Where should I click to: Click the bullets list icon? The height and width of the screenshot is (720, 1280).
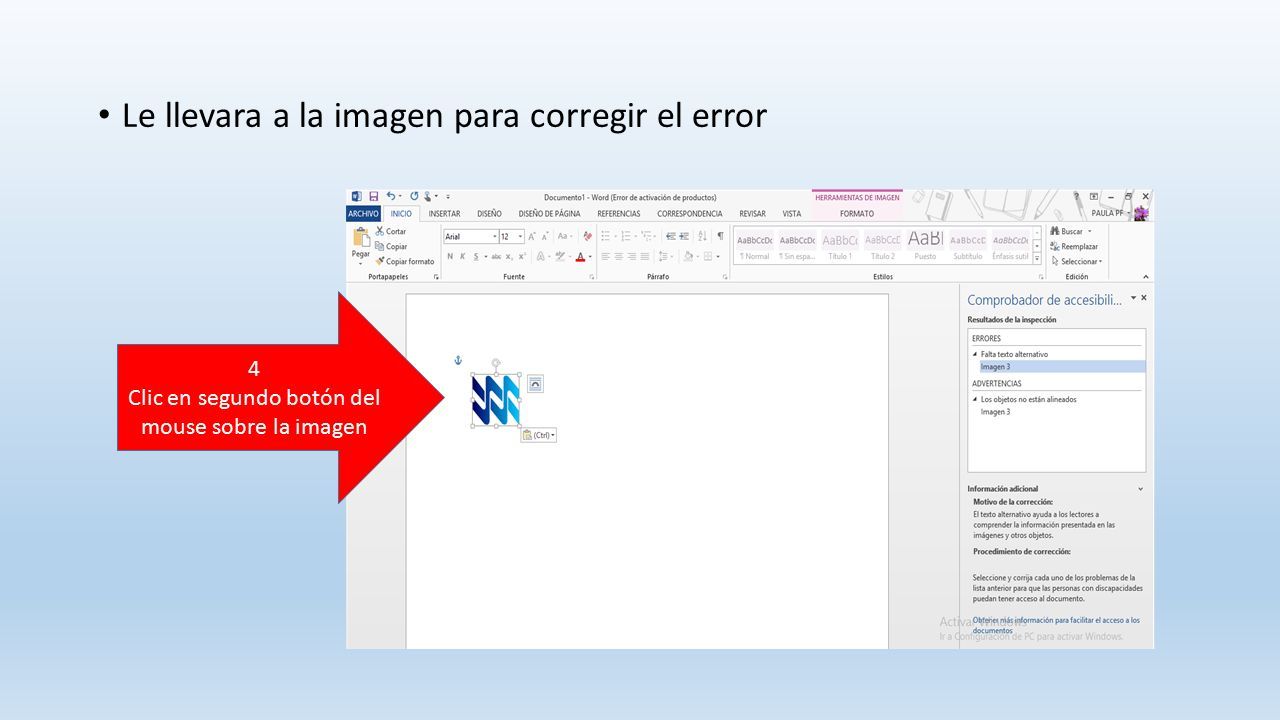point(606,237)
